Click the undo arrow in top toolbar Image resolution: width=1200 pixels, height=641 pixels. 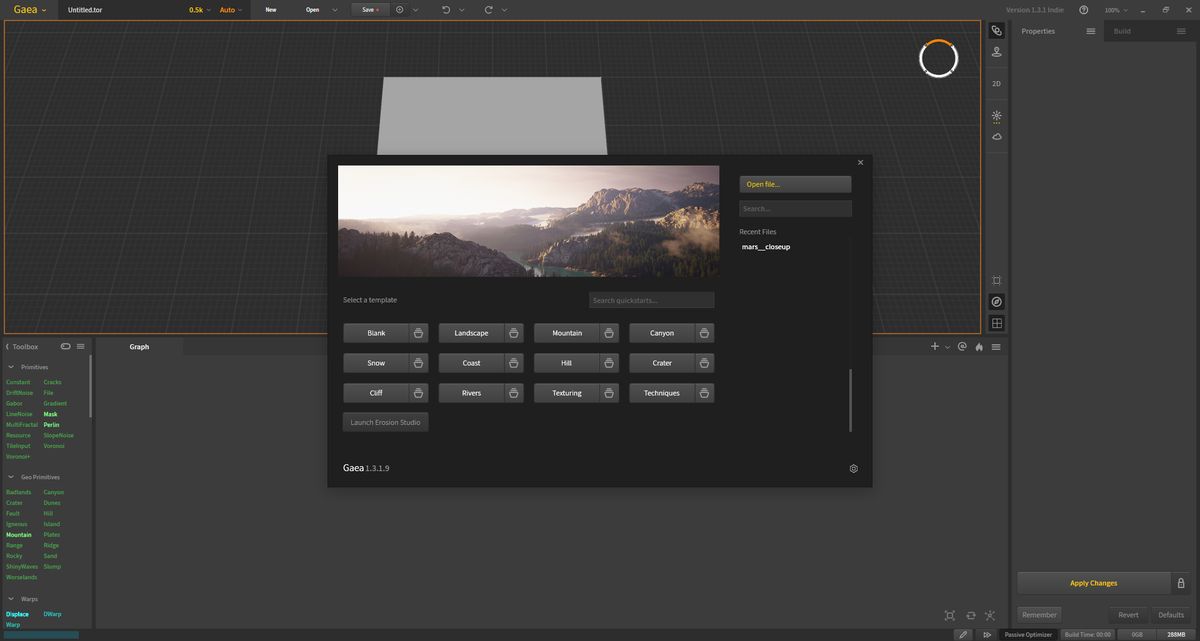coord(446,9)
